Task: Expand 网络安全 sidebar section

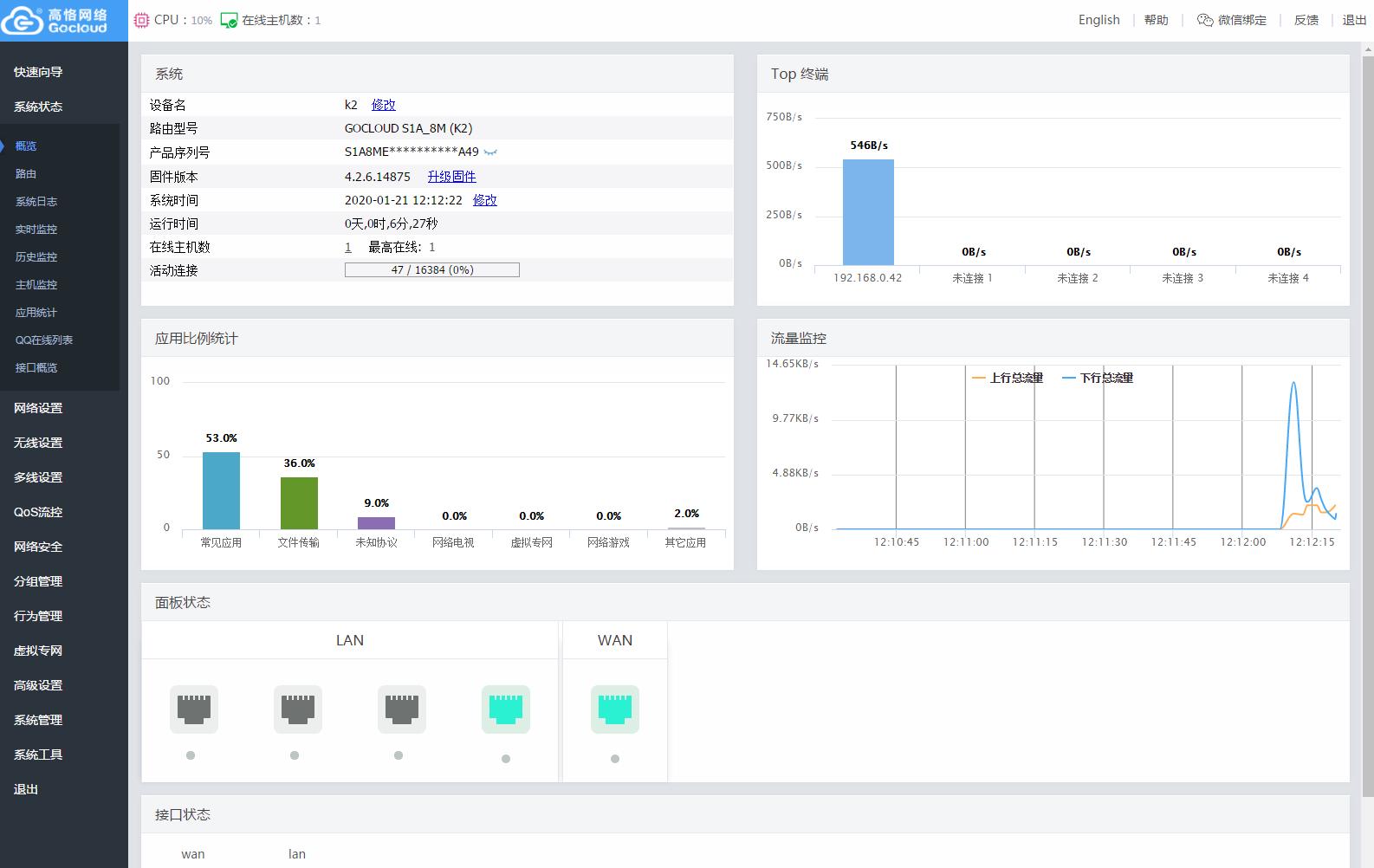Action: (x=38, y=547)
